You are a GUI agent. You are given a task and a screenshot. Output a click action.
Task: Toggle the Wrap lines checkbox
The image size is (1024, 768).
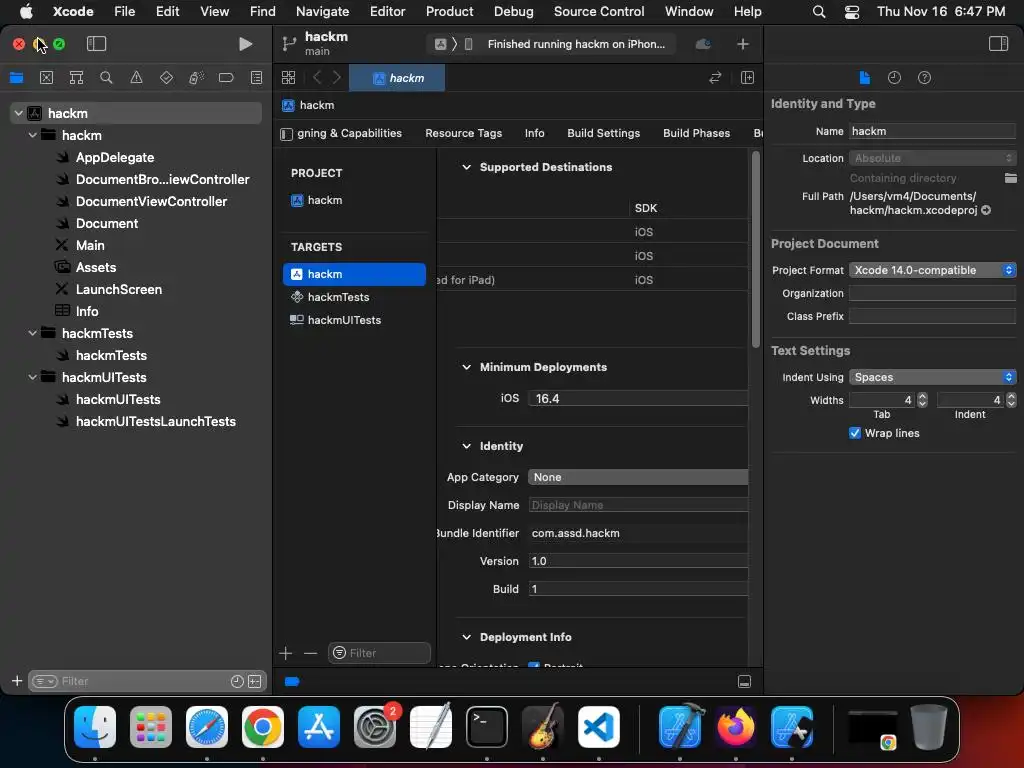(x=855, y=433)
